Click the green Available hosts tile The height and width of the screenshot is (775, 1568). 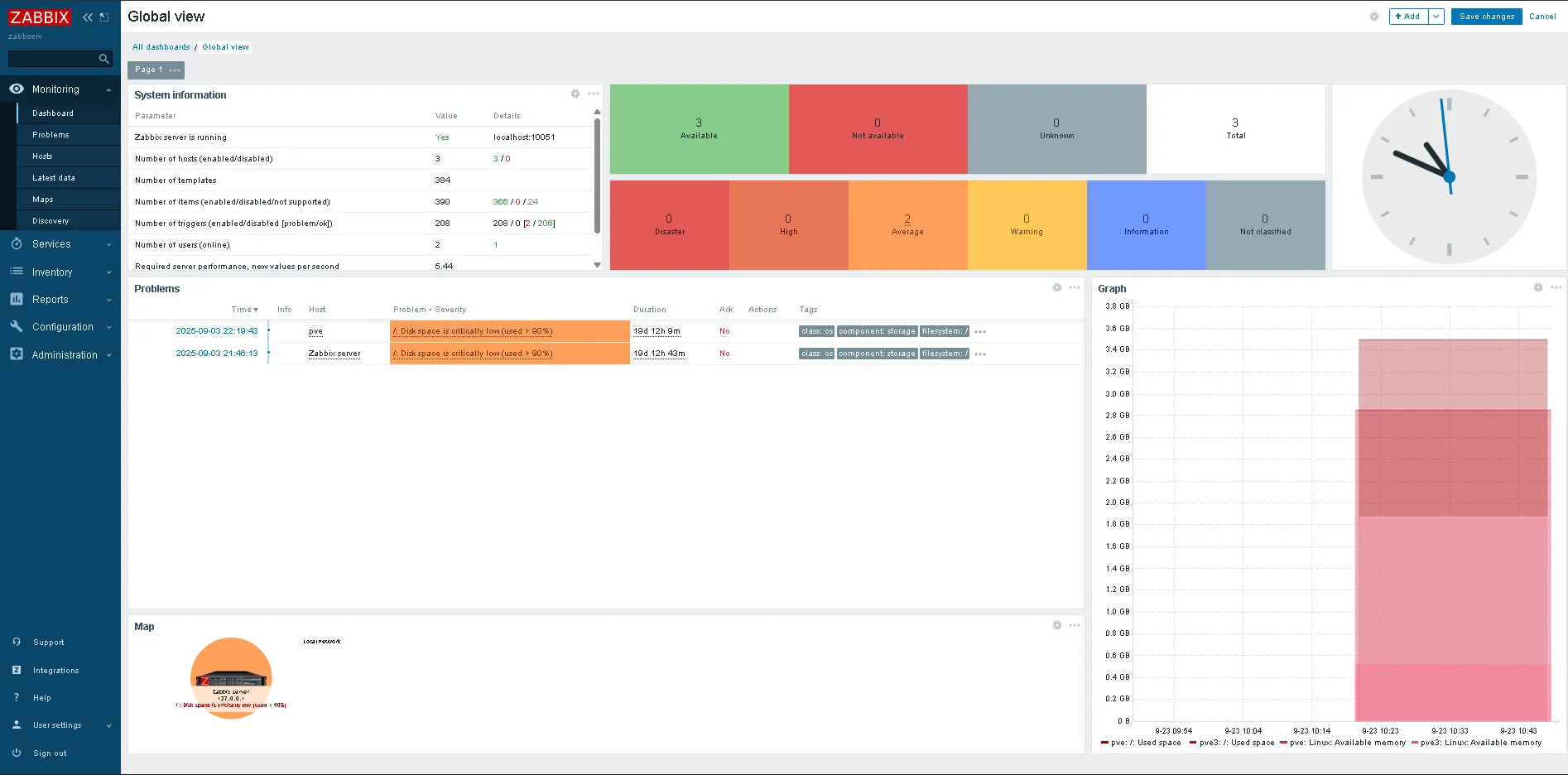click(699, 129)
